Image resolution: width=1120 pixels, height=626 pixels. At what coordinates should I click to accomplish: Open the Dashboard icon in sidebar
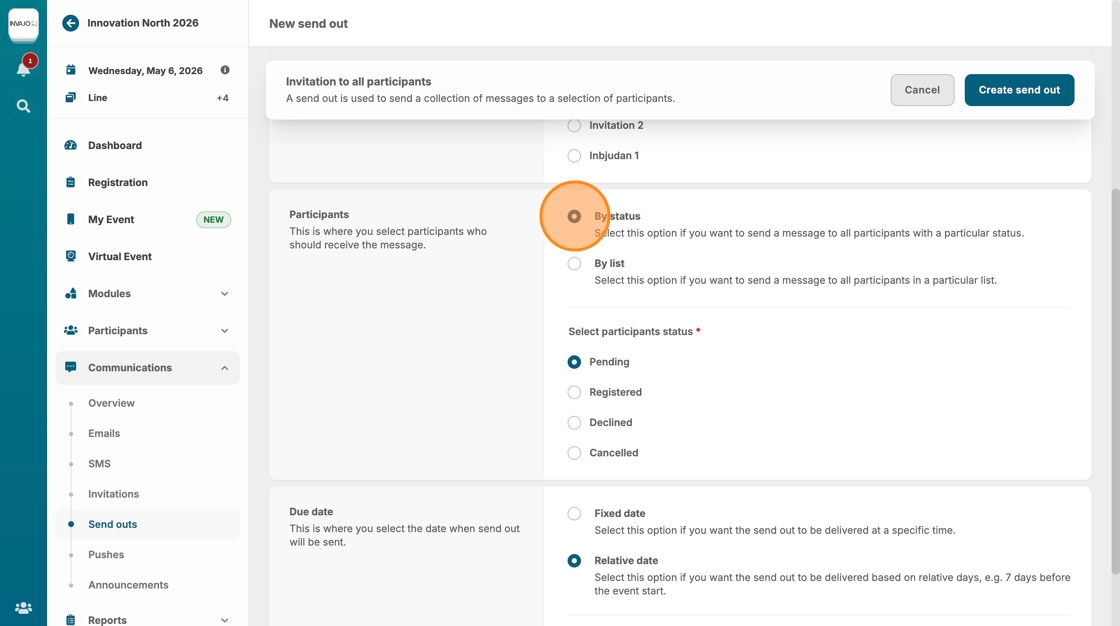[71, 145]
